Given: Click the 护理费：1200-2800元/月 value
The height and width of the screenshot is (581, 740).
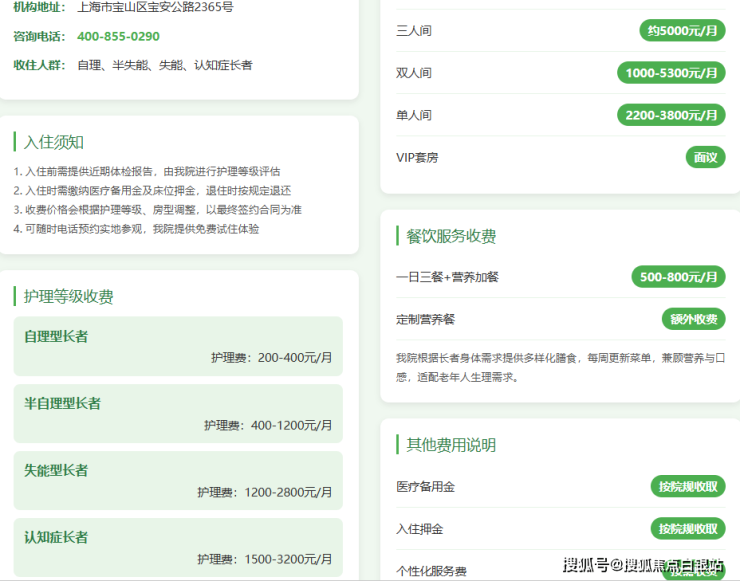Looking at the screenshot, I should click(265, 492).
